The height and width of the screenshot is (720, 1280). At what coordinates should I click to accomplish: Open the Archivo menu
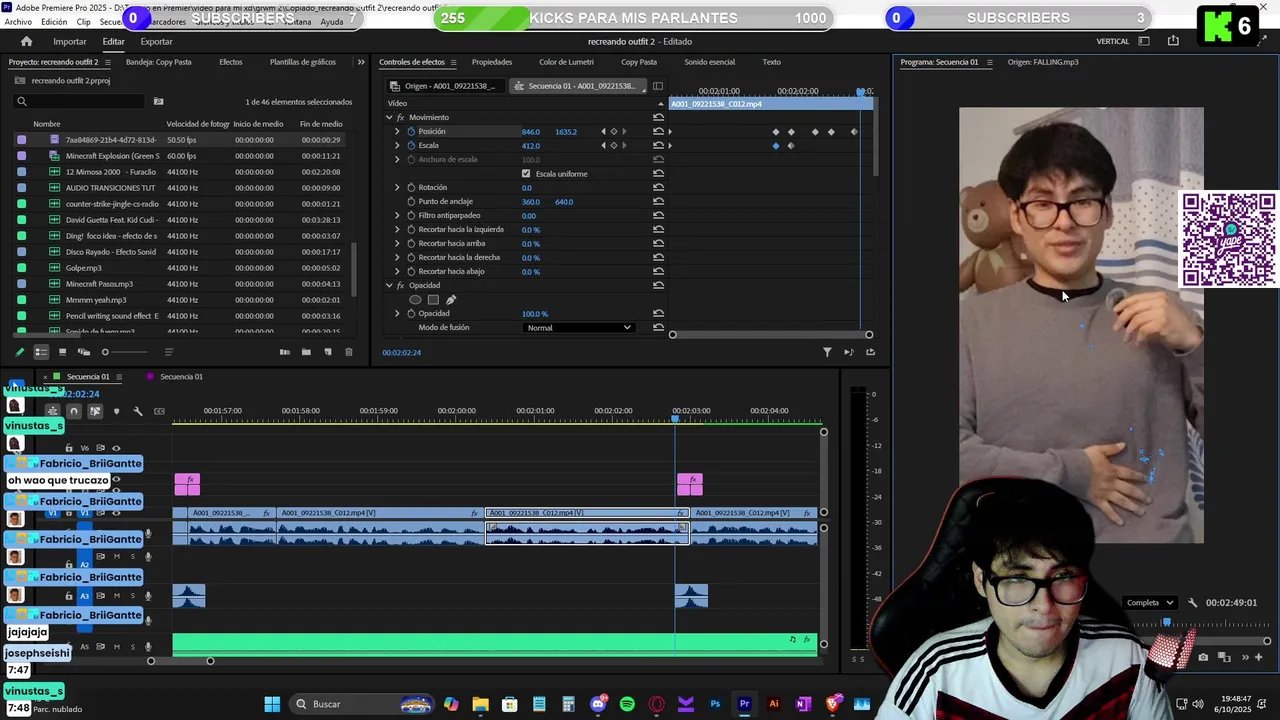click(18, 21)
